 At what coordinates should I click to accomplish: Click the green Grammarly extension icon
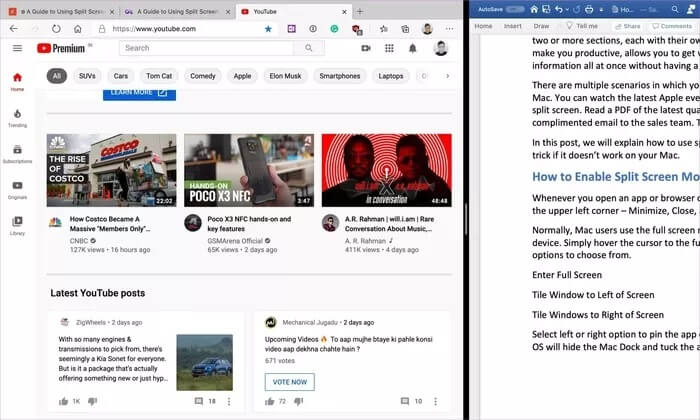334,29
